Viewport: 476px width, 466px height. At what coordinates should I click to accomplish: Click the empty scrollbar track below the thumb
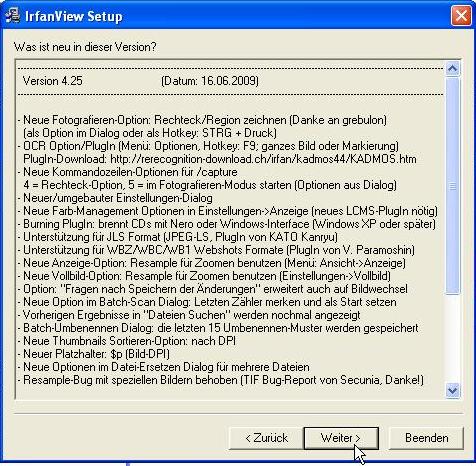452,338
